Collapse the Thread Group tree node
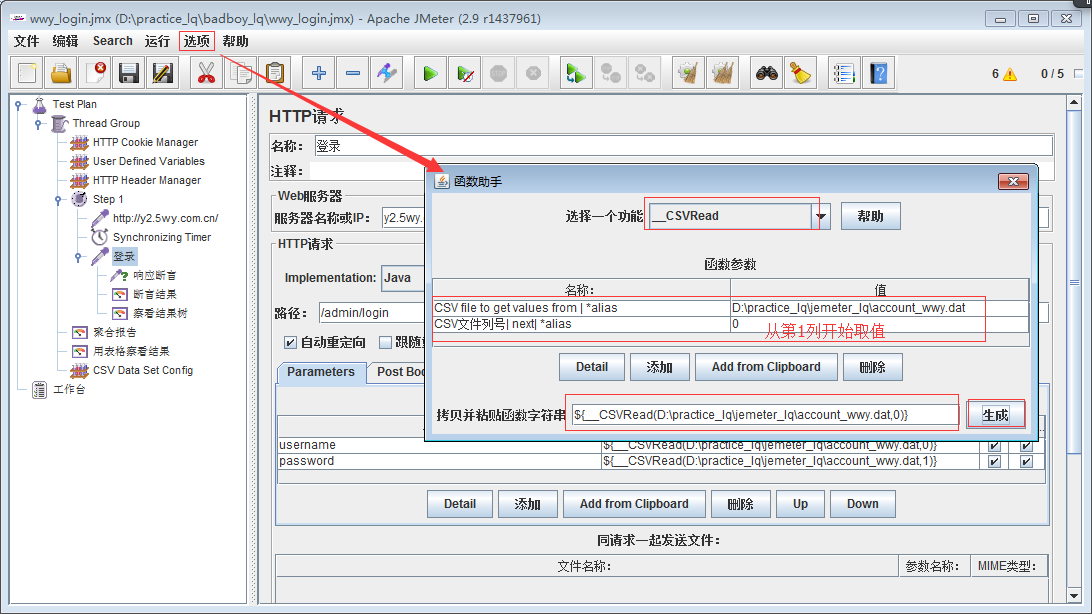 point(38,123)
